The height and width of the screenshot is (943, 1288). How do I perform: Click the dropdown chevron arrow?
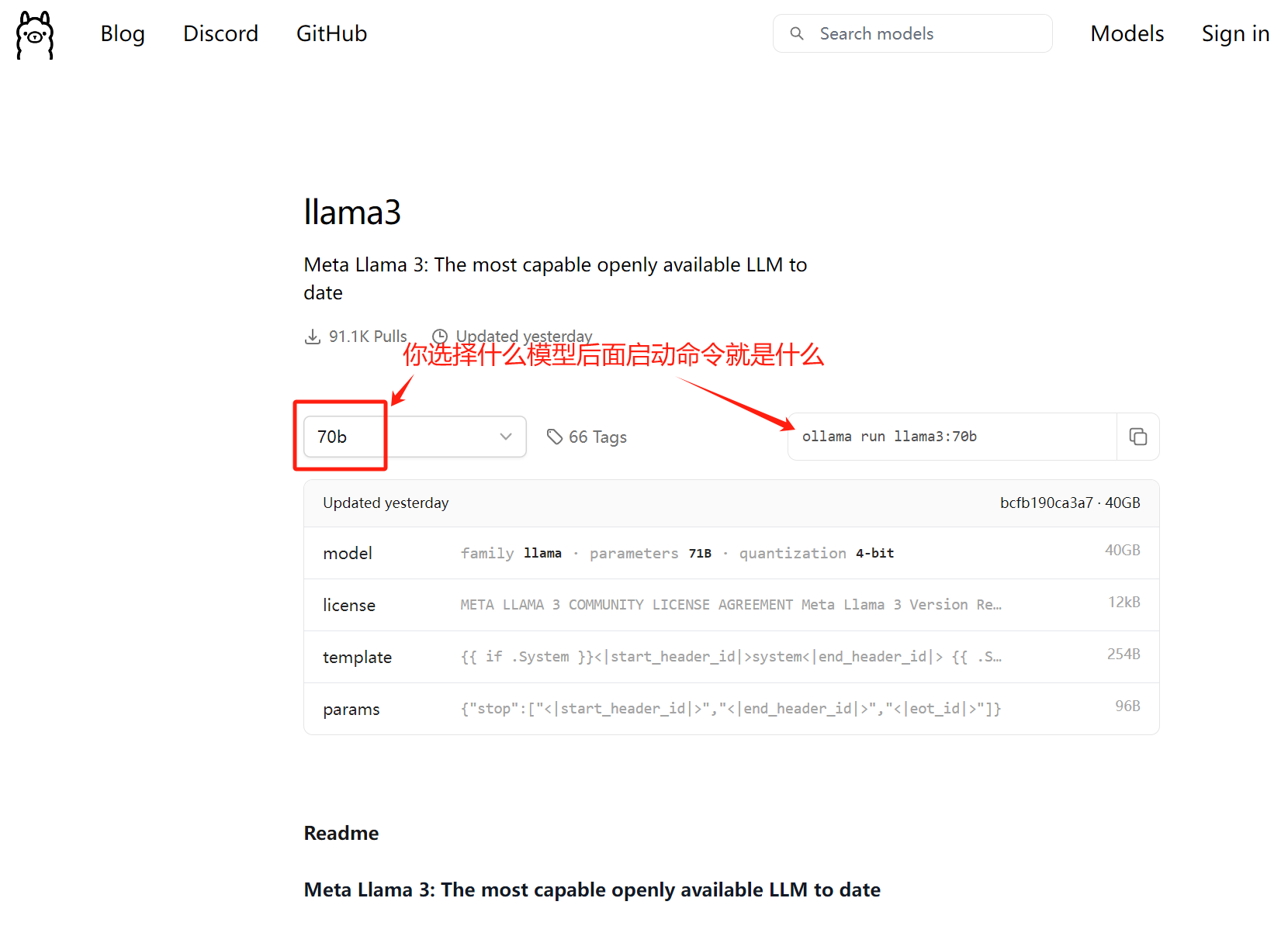click(x=506, y=437)
